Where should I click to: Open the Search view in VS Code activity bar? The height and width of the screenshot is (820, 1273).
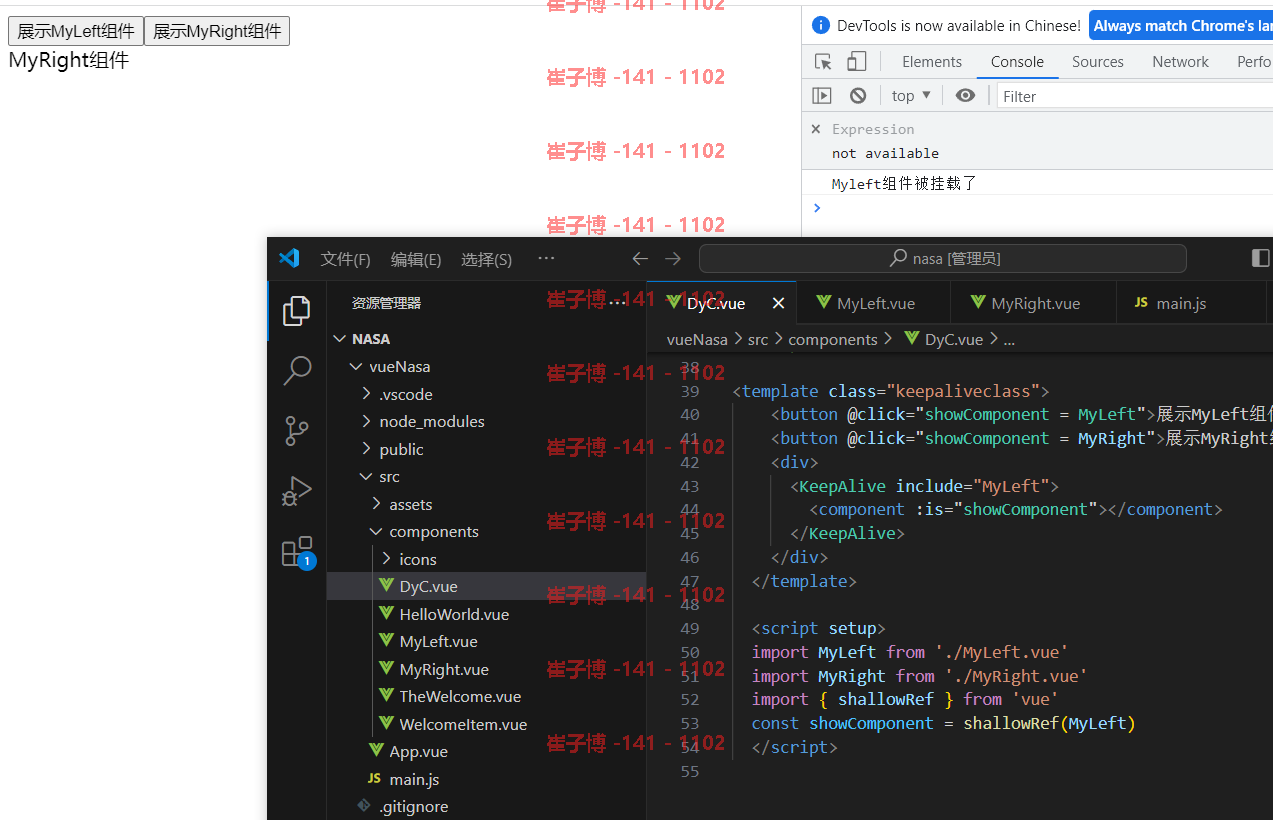(x=297, y=371)
